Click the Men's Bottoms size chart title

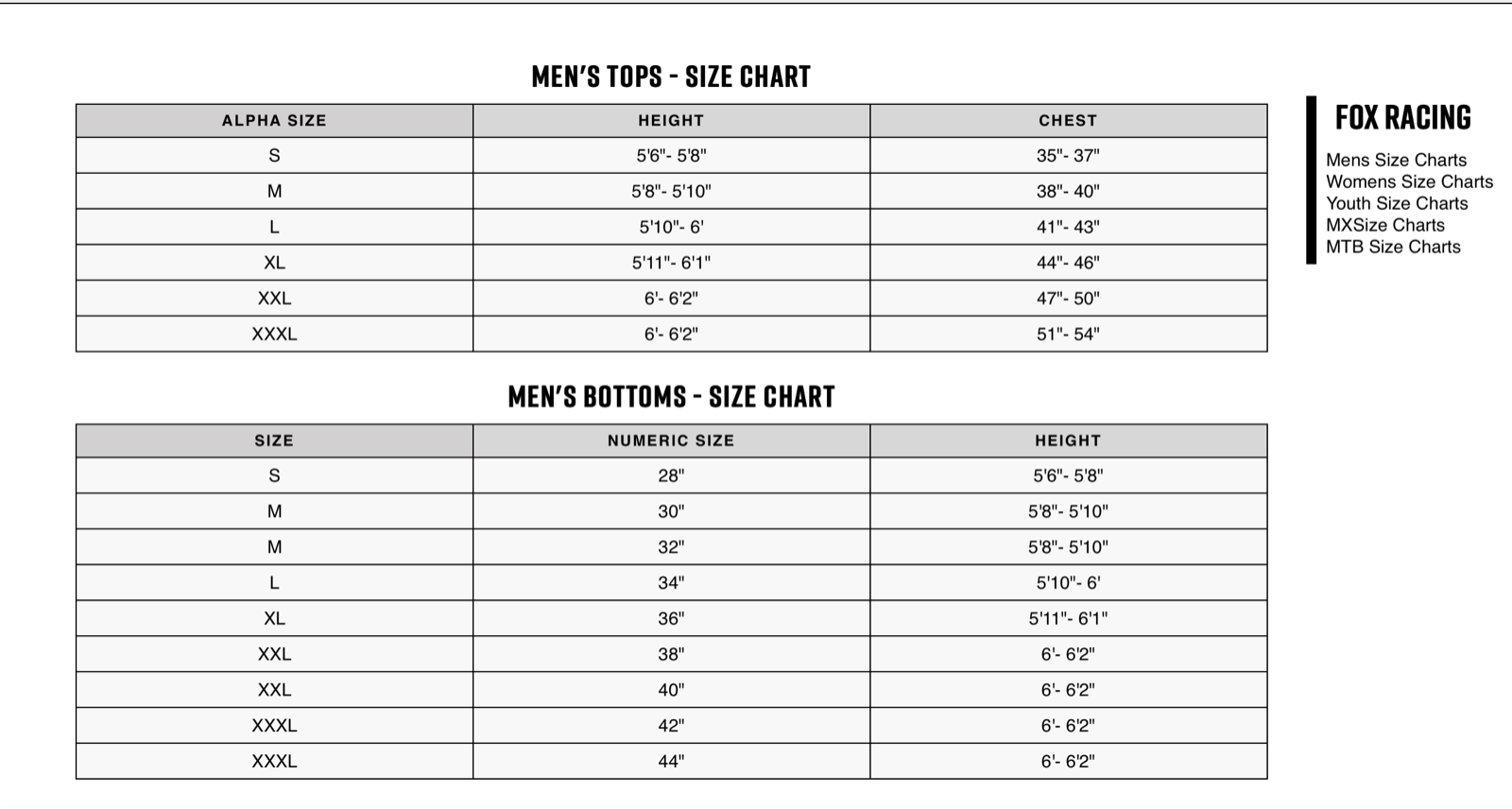(x=671, y=396)
